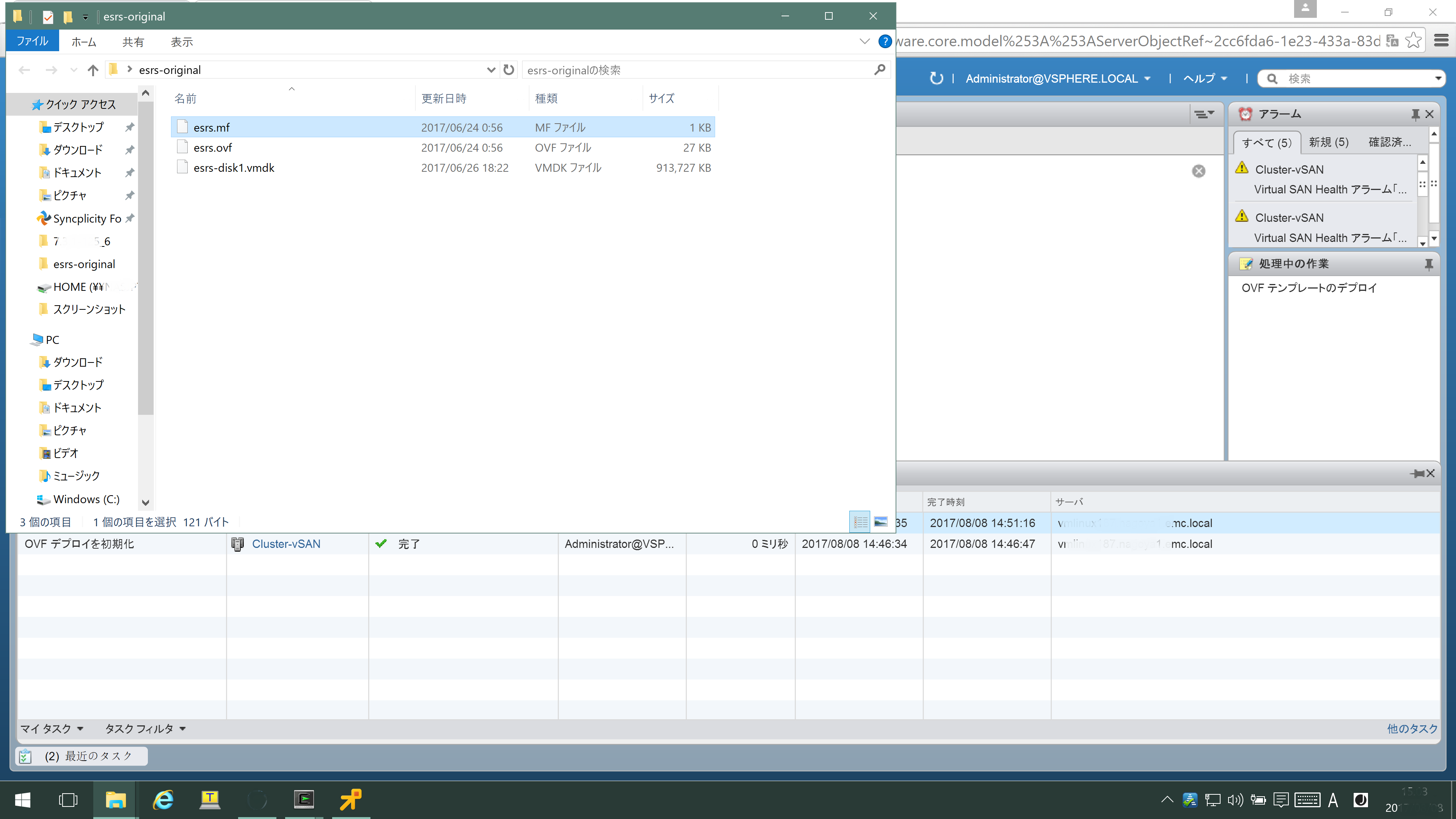Screen dimensions: 1456x819
Task: Open the browser hamburger menu
Action: pos(1441,41)
